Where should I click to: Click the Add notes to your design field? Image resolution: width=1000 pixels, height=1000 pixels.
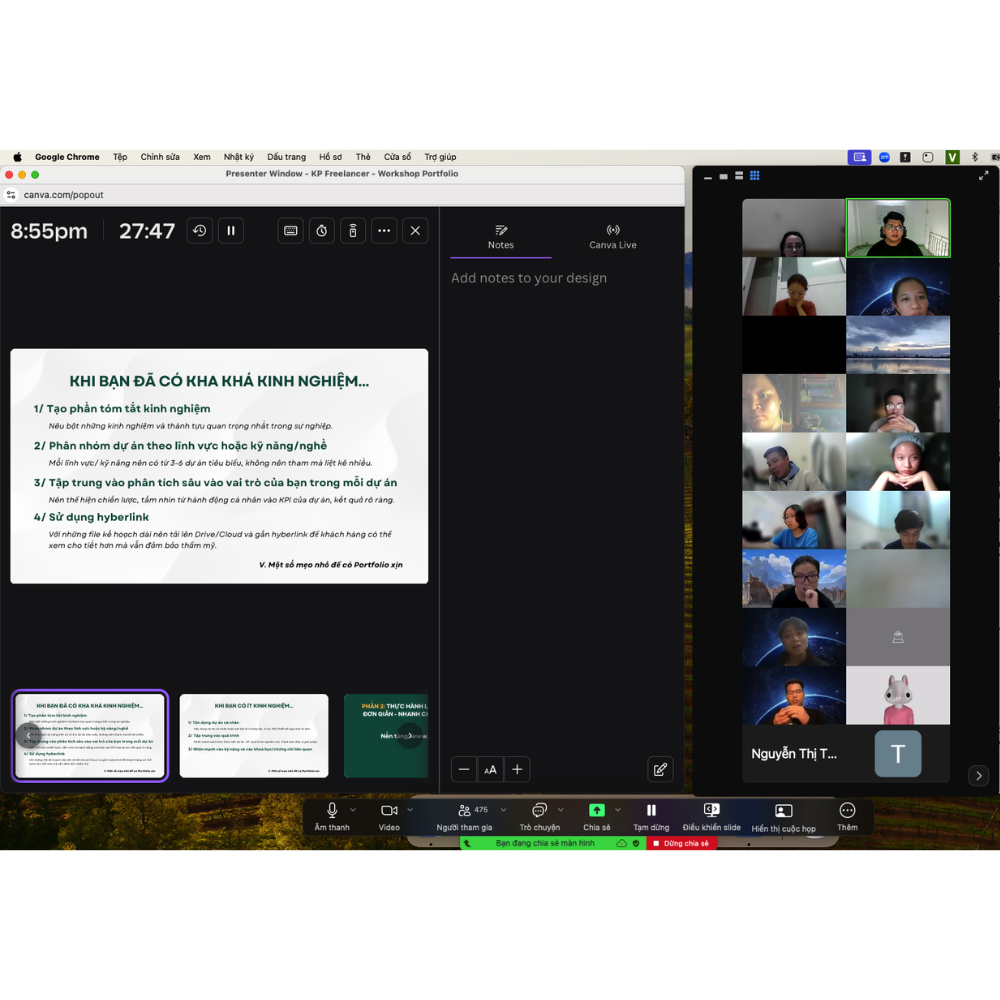pos(529,278)
